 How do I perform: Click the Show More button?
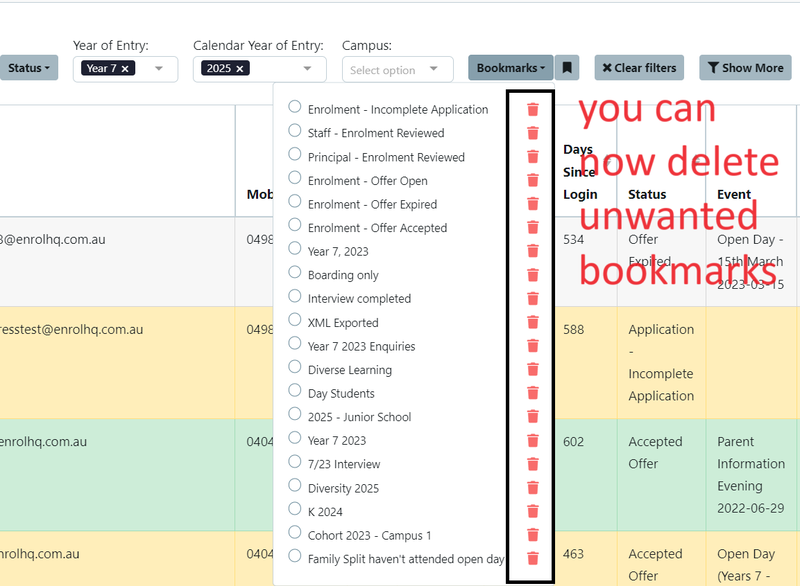click(x=745, y=67)
